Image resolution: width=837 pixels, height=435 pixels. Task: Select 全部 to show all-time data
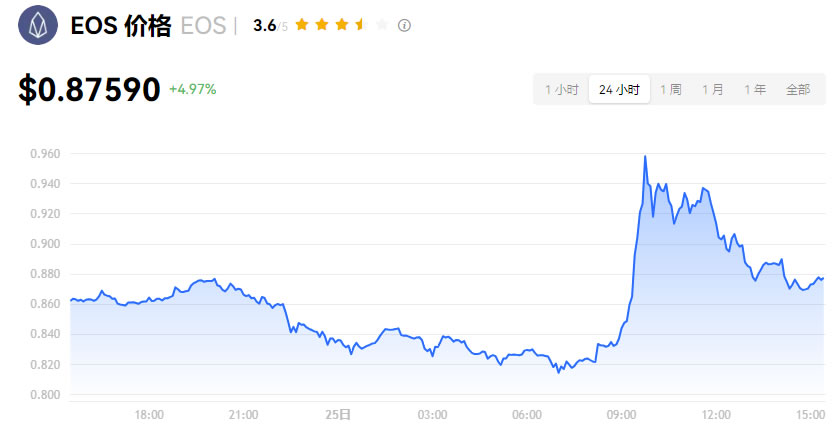(798, 89)
